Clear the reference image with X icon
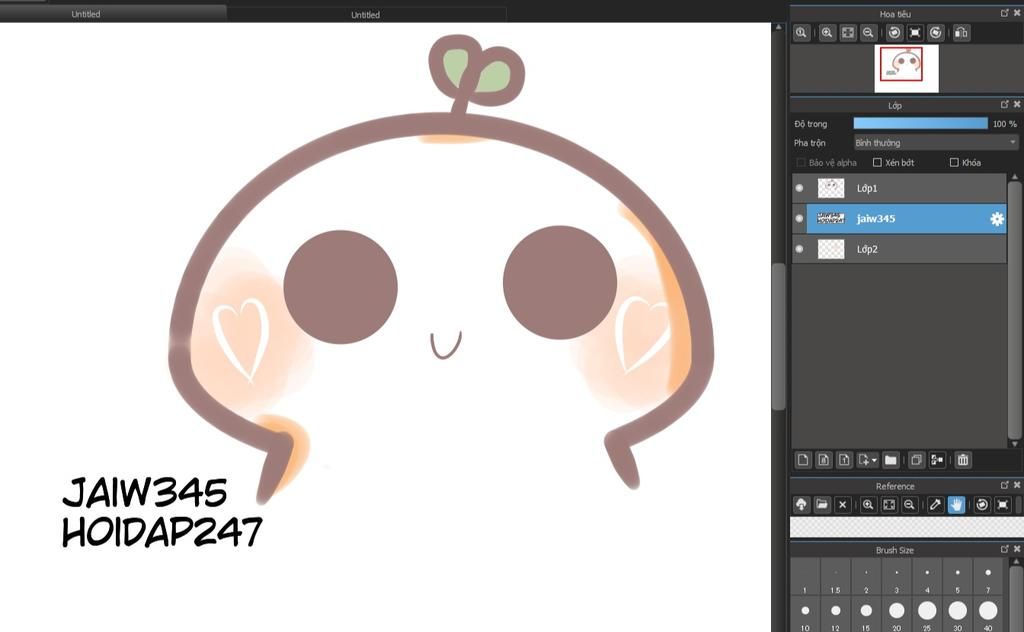This screenshot has height=632, width=1024. coord(842,505)
